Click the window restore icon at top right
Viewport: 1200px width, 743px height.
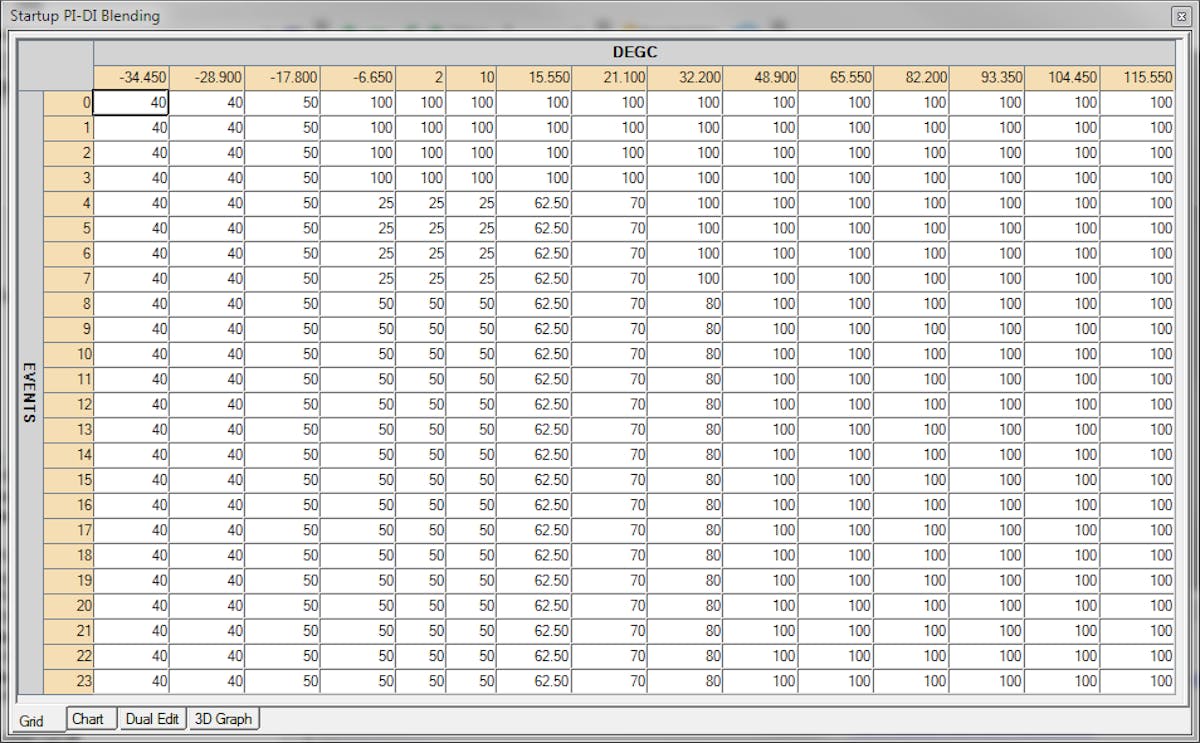pos(1180,16)
